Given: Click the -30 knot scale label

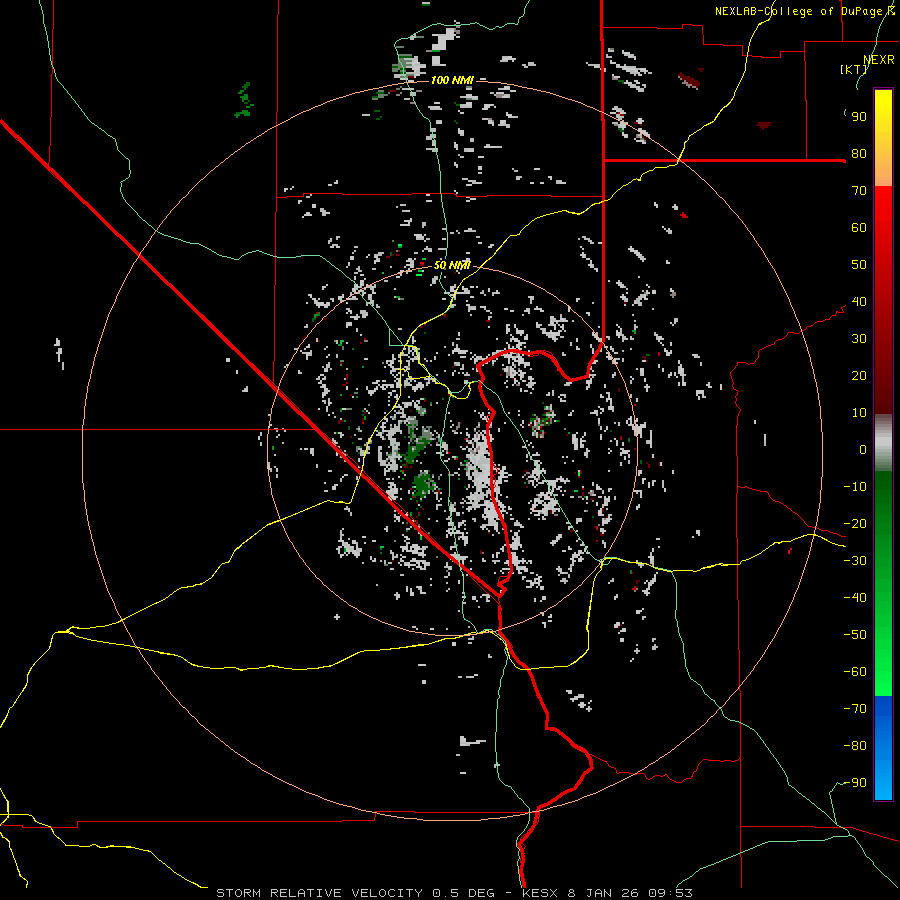Looking at the screenshot, I should coord(855,561).
